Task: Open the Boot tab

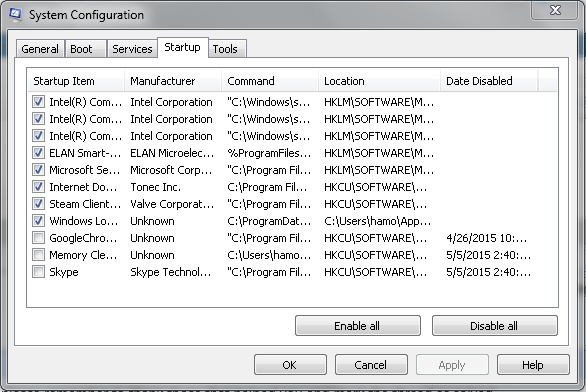Action: pyautogui.click(x=86, y=49)
